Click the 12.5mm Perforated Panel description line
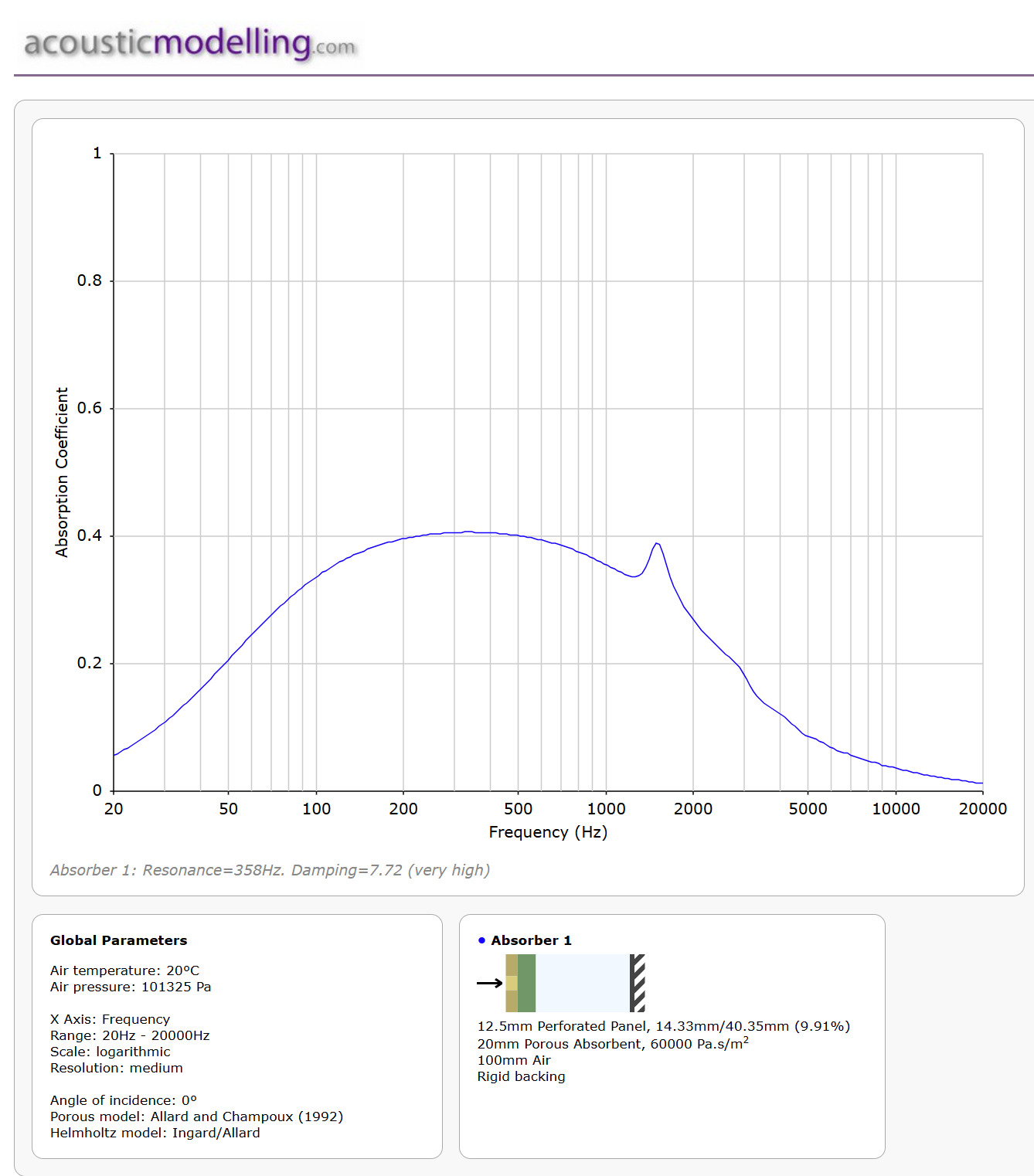 click(x=663, y=1026)
